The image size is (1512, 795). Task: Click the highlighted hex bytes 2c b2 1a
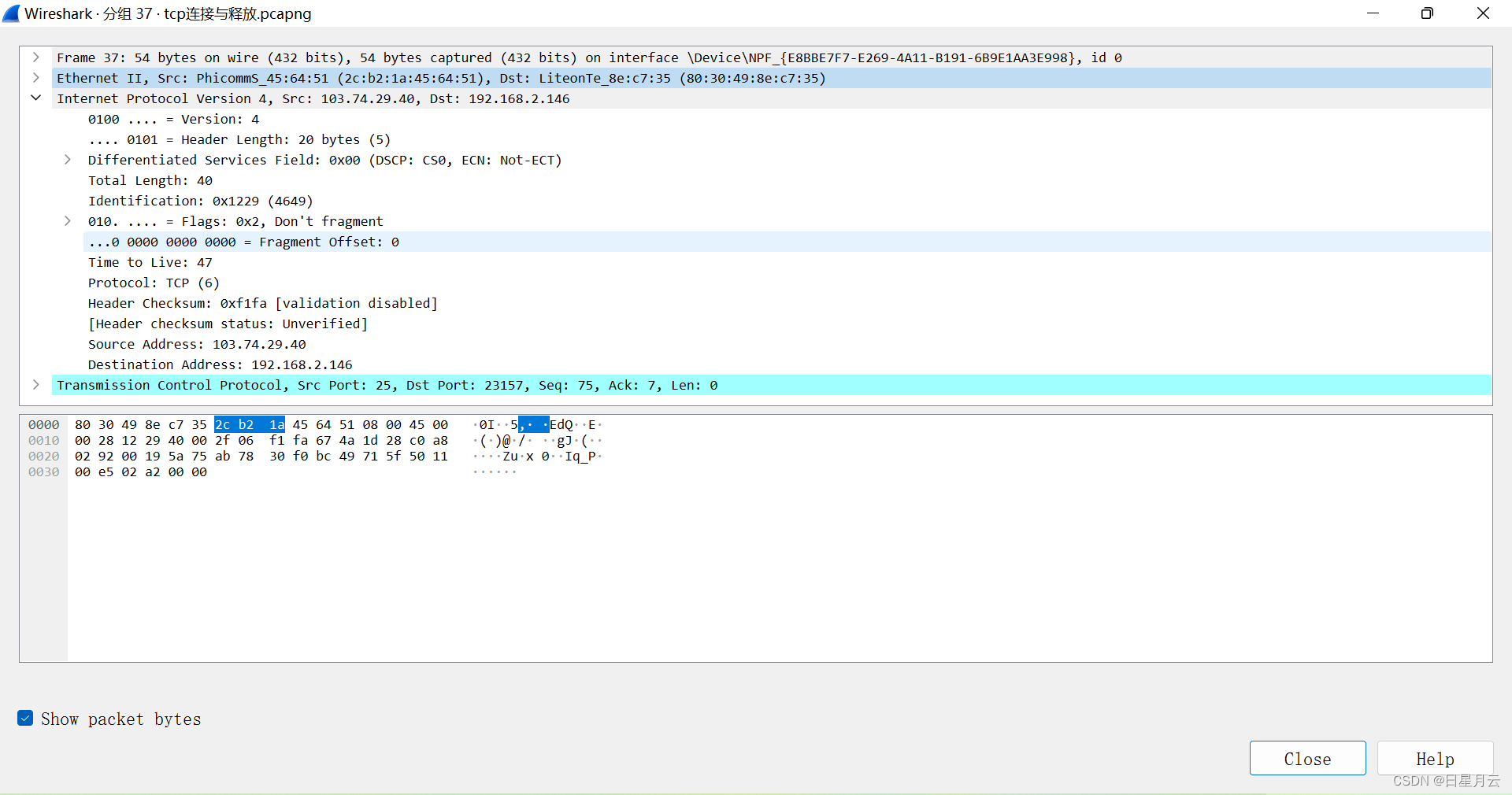250,424
